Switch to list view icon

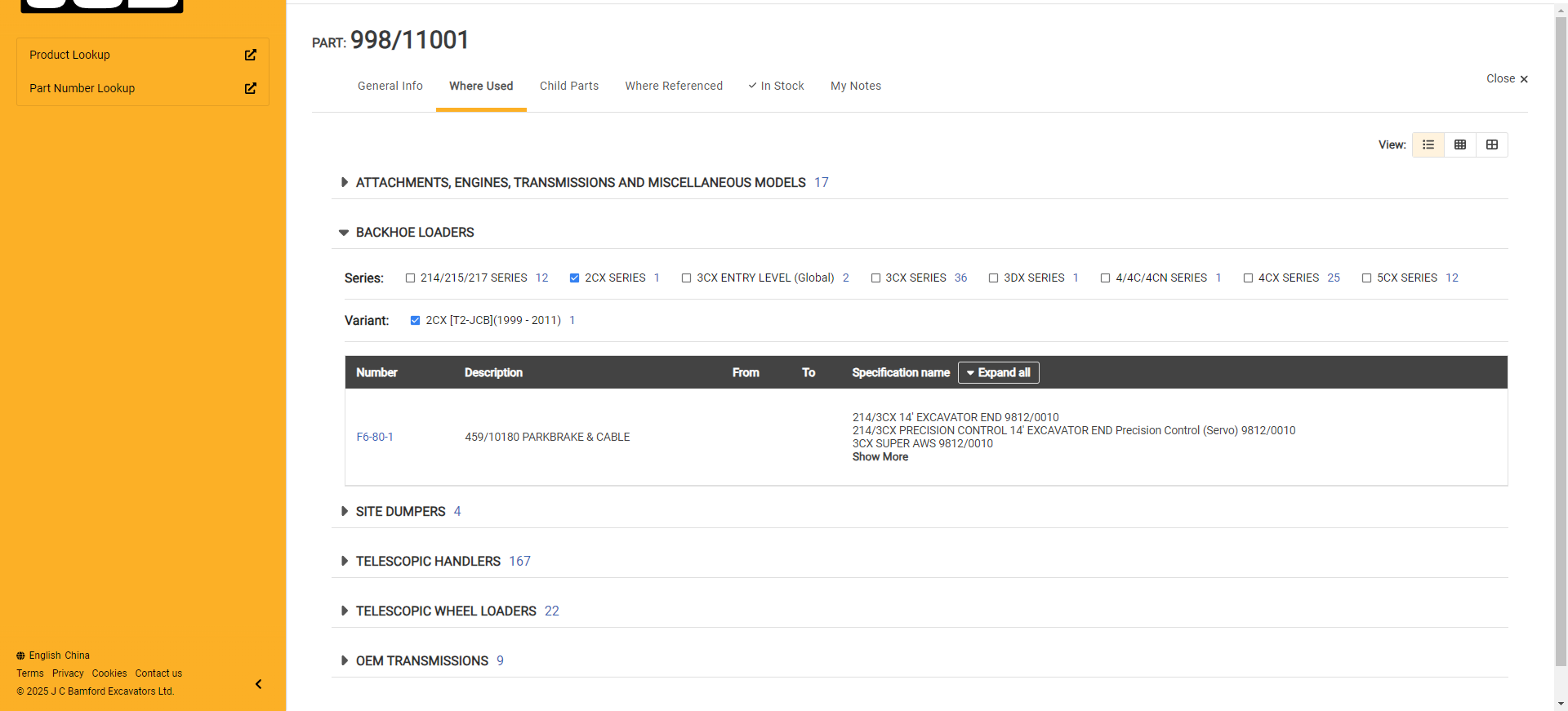(1428, 144)
